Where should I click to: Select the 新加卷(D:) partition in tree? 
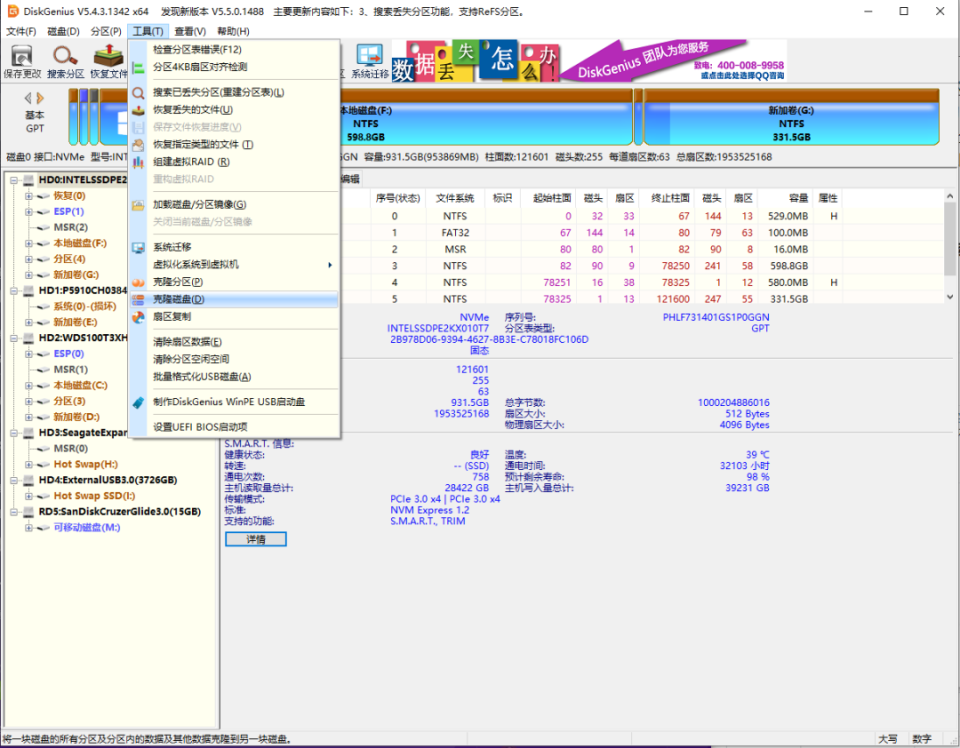coord(77,417)
